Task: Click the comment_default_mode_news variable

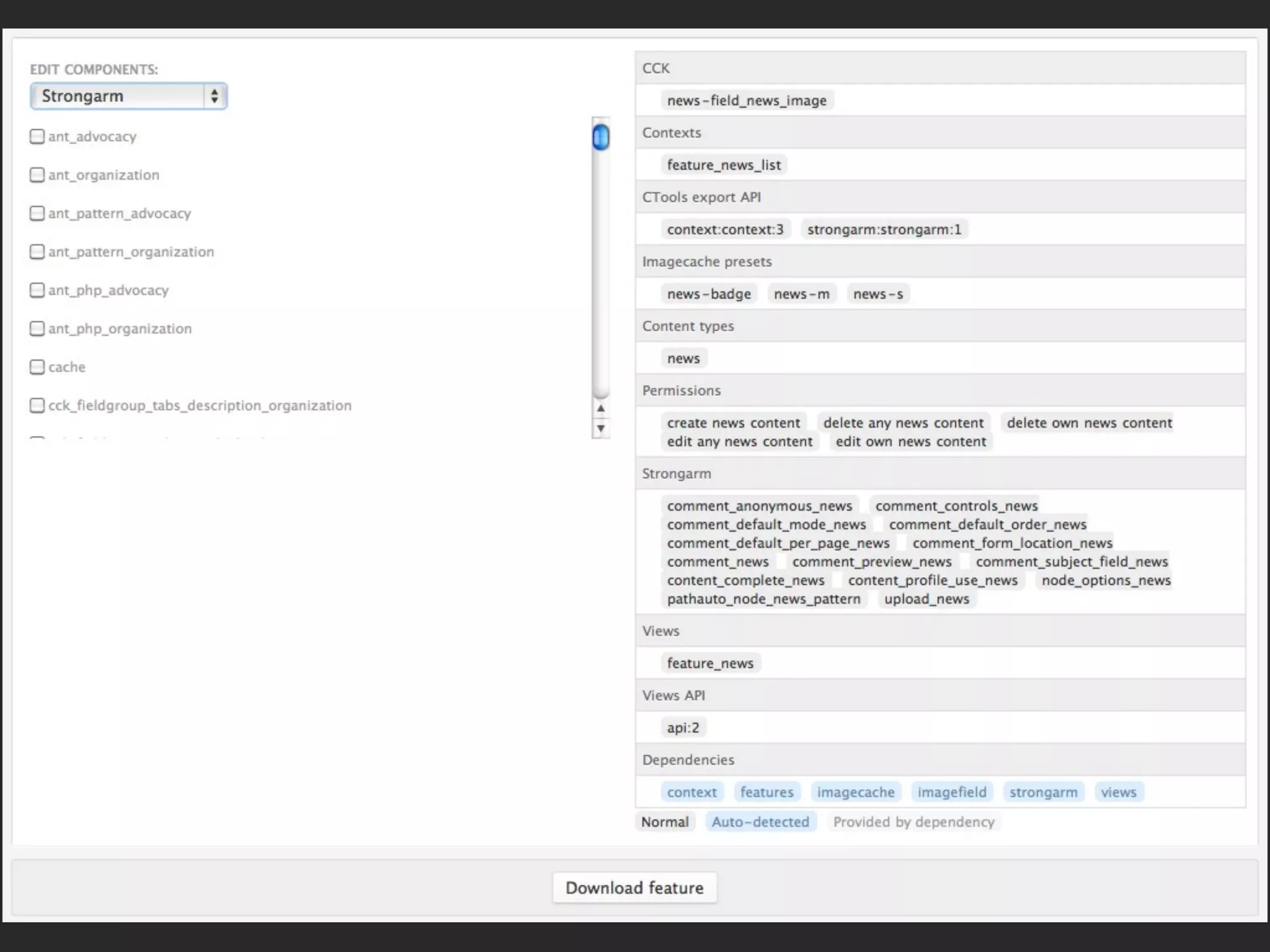Action: (x=766, y=524)
